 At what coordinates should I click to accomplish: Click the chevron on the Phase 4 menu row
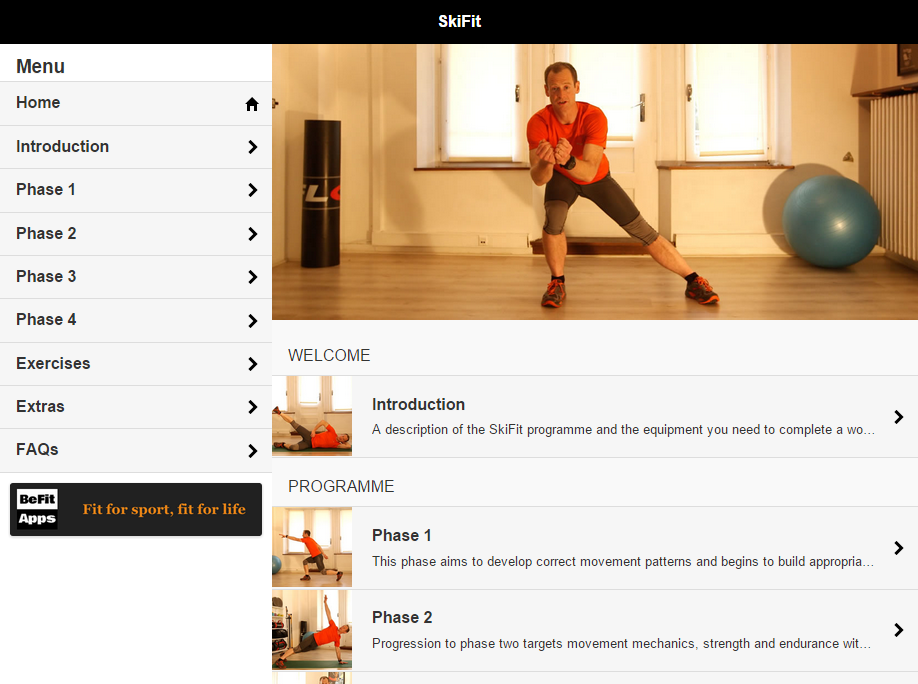[x=252, y=321]
